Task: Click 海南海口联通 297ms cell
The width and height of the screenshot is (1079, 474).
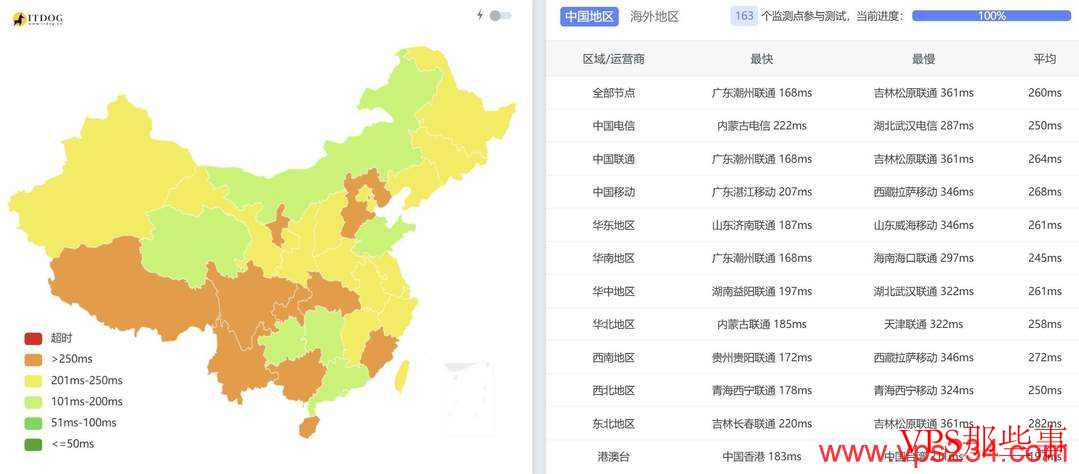Action: pyautogui.click(x=923, y=258)
